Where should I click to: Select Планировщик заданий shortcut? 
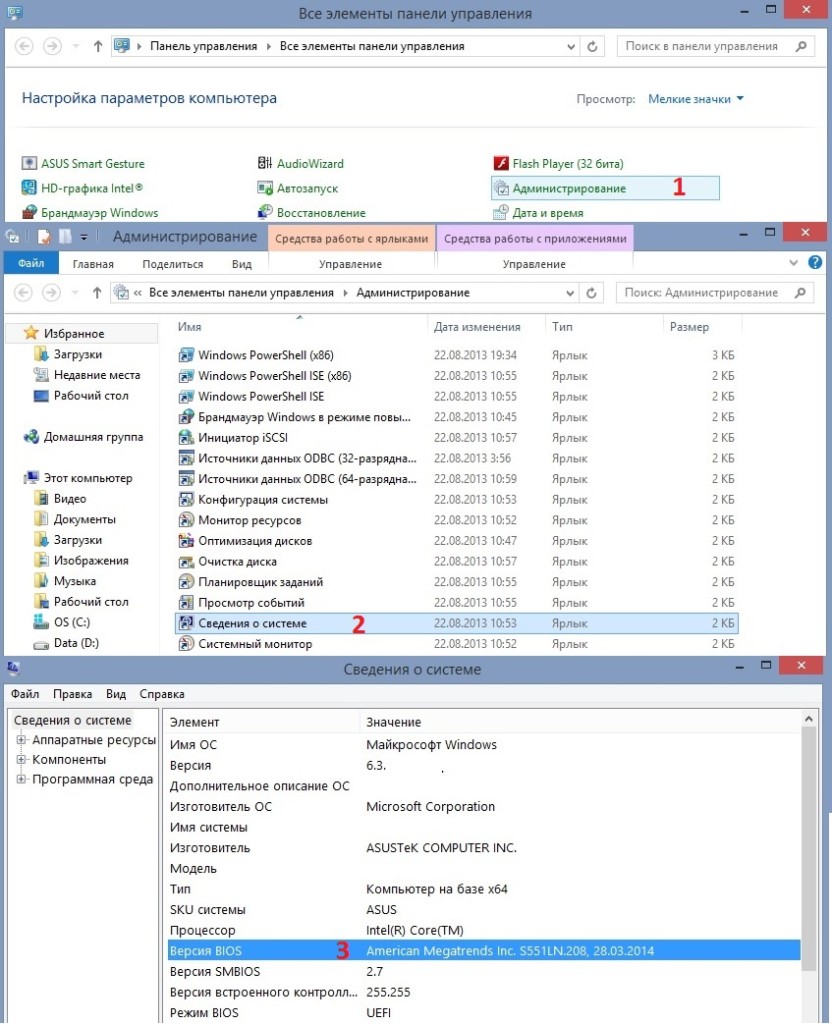click(251, 582)
